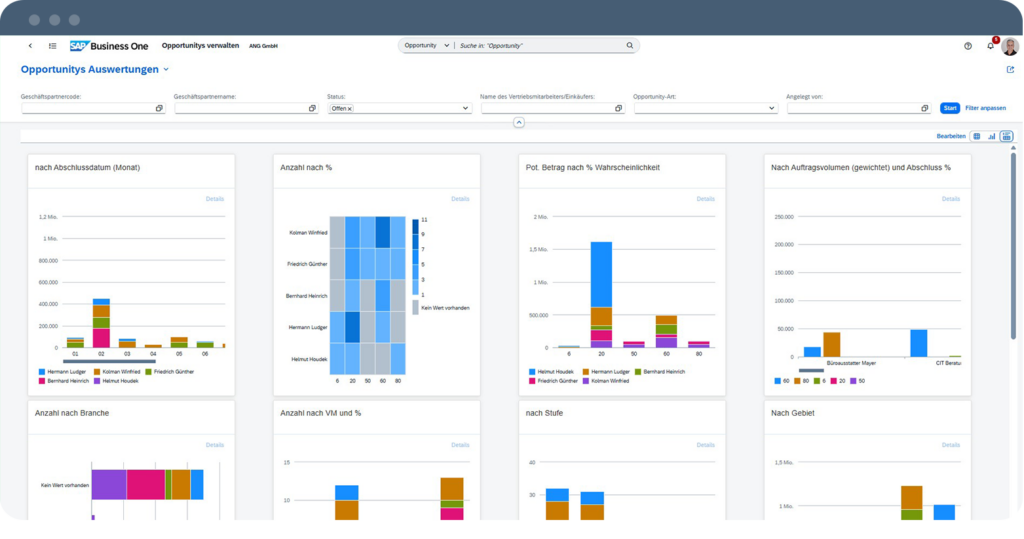Screen dimensions: 1024x539
Task: Switch to table view
Action: click(x=977, y=137)
